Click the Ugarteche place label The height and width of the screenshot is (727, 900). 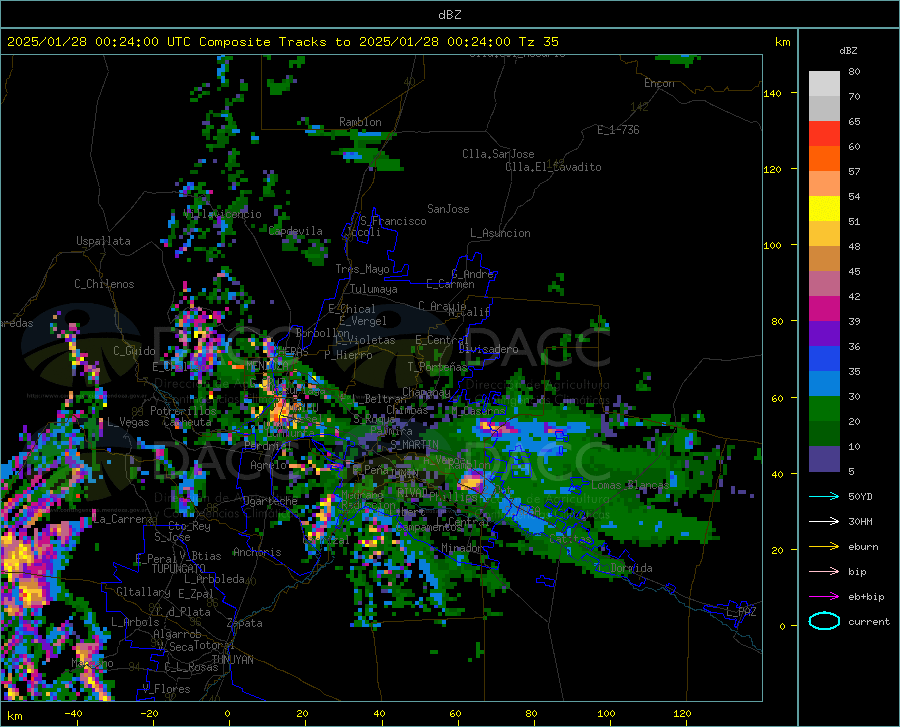(x=270, y=501)
